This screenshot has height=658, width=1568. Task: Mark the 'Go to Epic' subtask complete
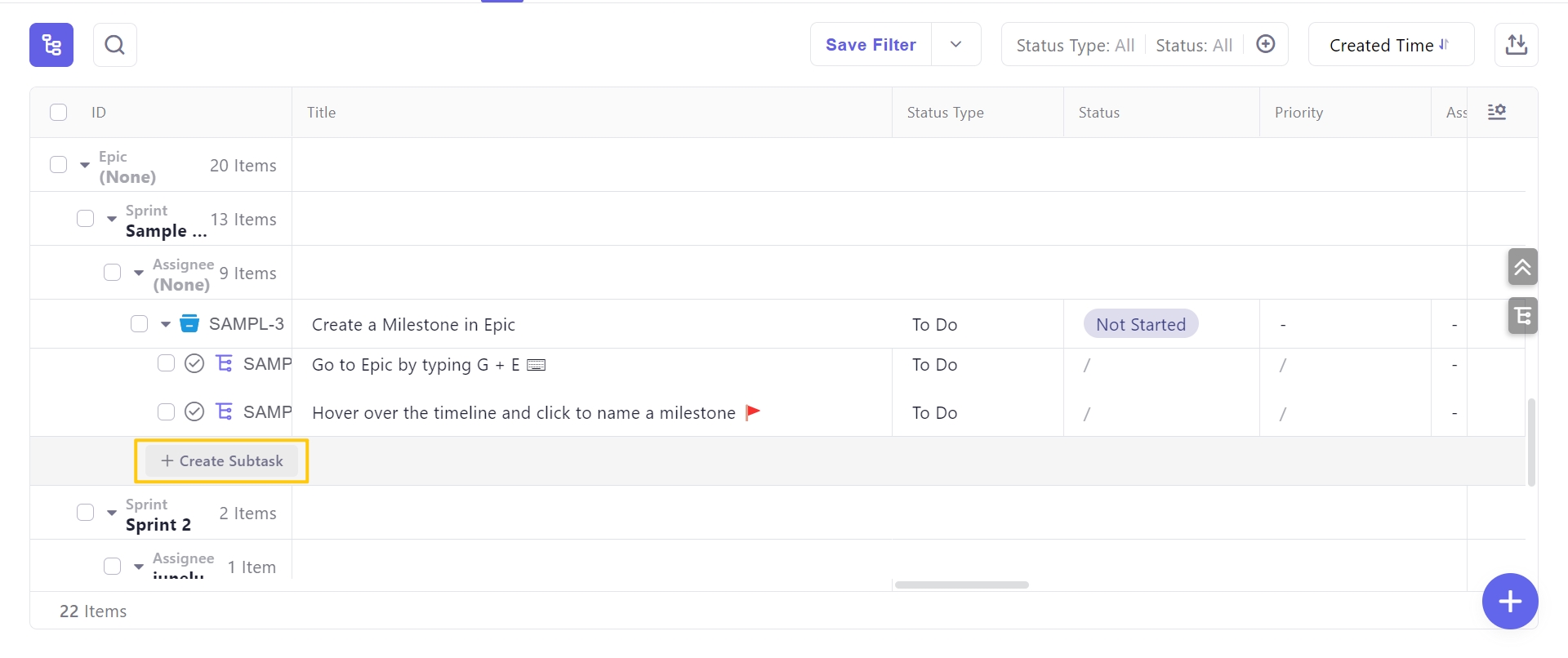[x=194, y=364]
